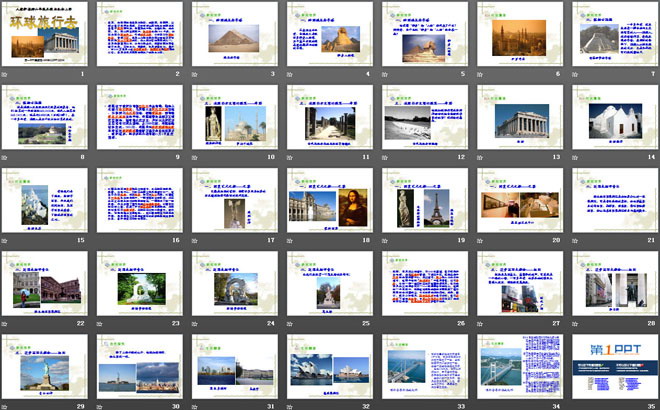Select text-only slide 26 thumbnail

pos(425,283)
